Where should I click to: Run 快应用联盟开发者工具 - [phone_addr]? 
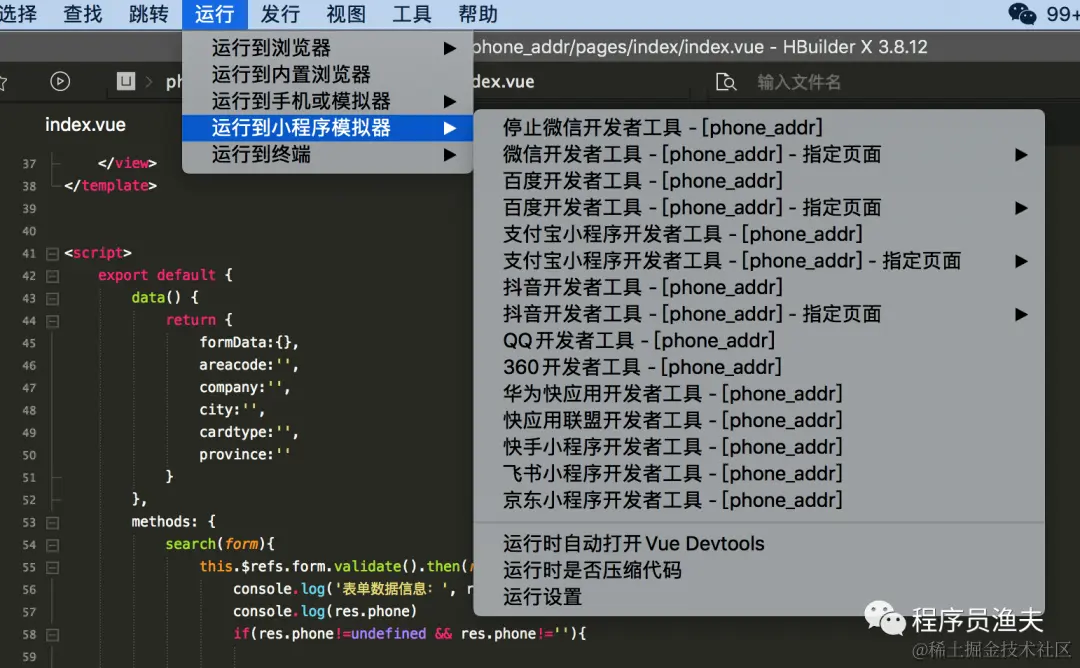[759, 420]
